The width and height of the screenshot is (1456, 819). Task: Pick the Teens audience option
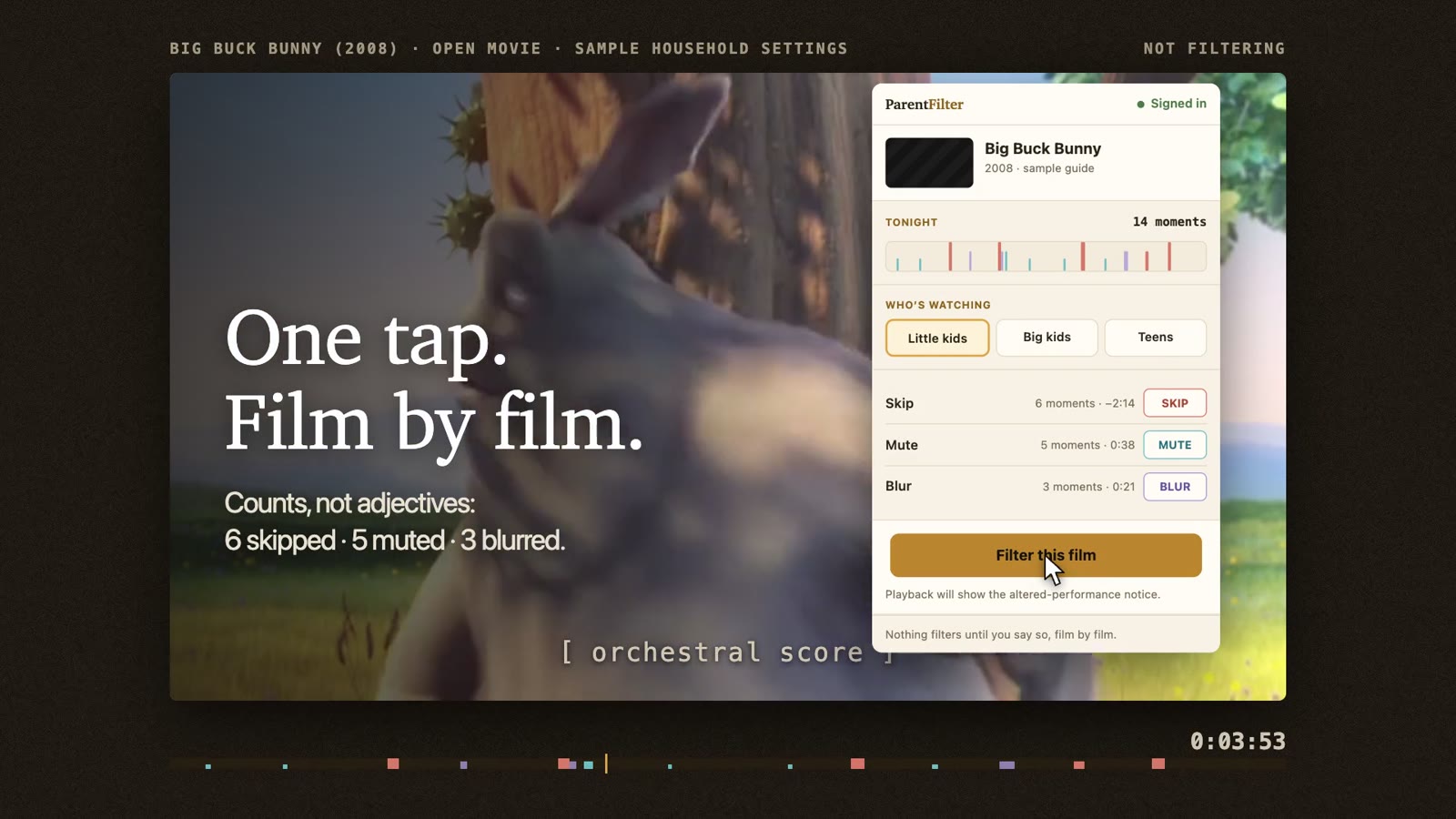tap(1156, 337)
